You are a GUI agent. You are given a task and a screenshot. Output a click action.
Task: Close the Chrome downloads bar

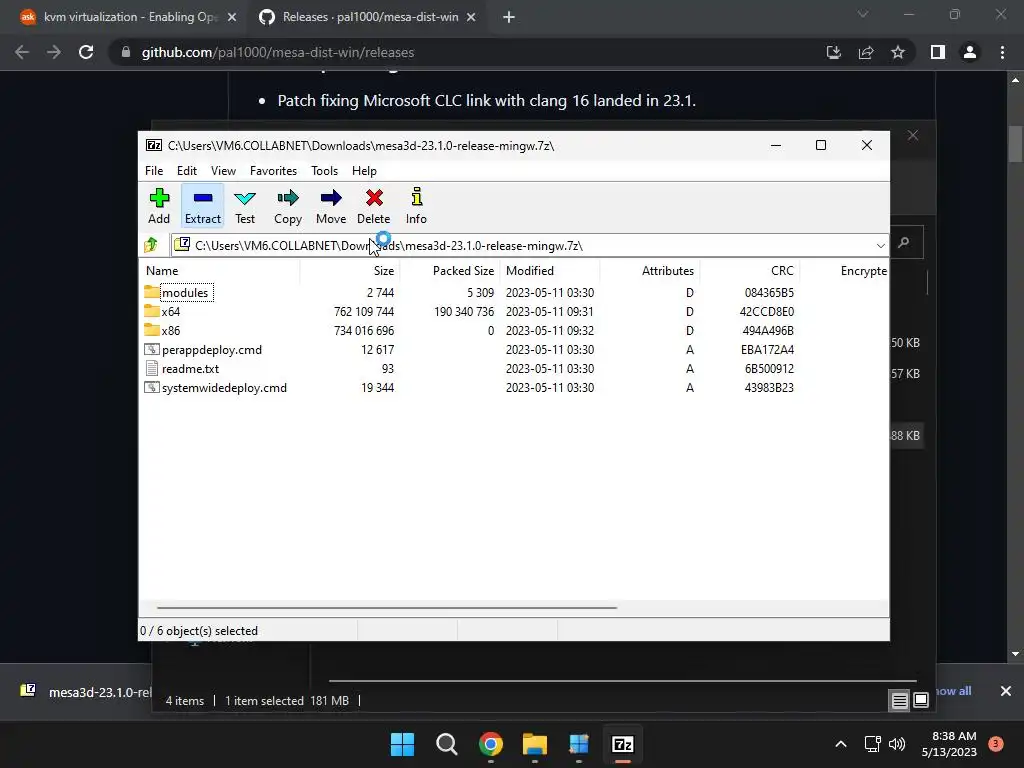[x=1006, y=691]
